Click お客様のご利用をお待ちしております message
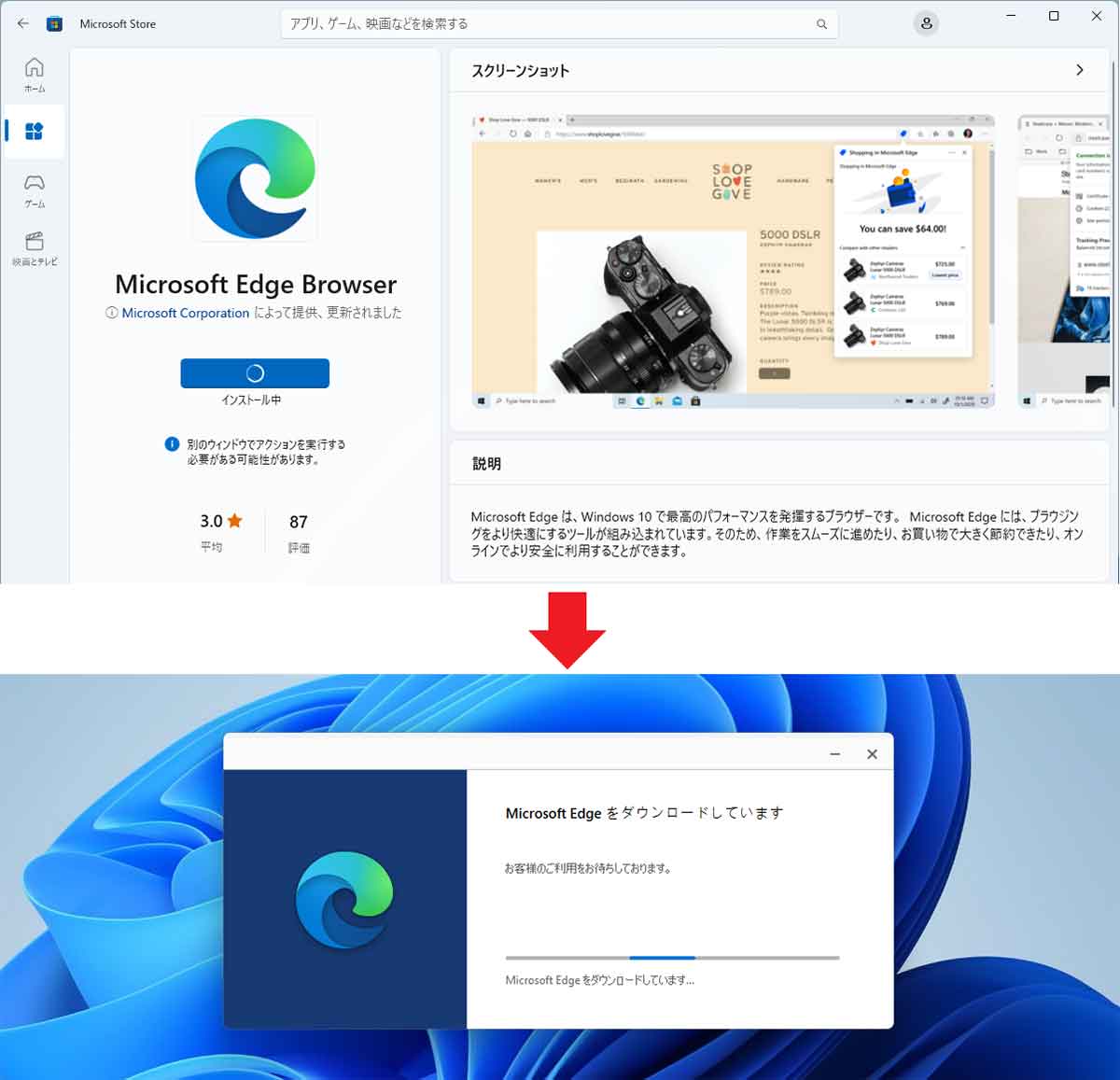 click(x=588, y=868)
